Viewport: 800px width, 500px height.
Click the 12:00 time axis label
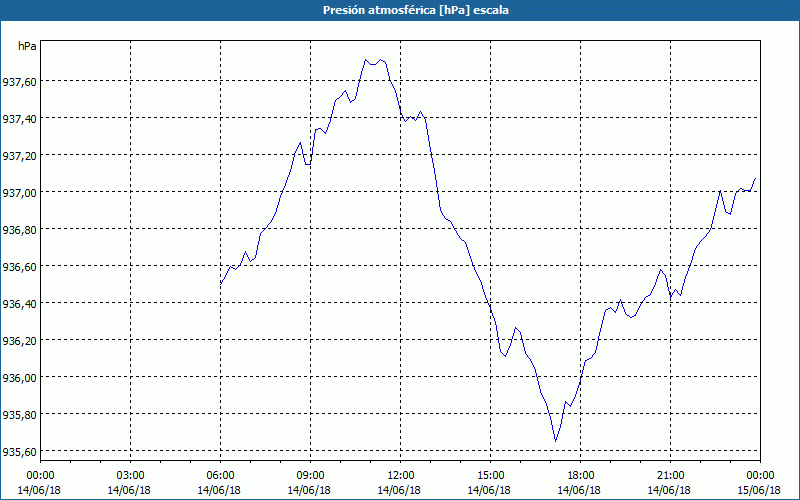400,476
